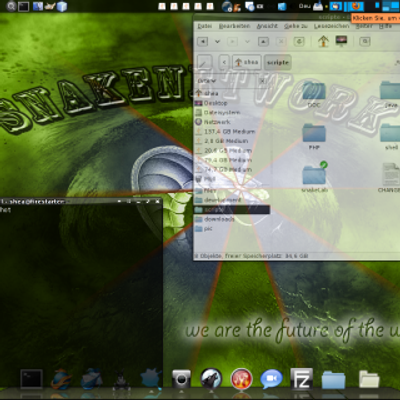The image size is (400, 400).
Task: Select the Doc folder icon
Action: 314,90
